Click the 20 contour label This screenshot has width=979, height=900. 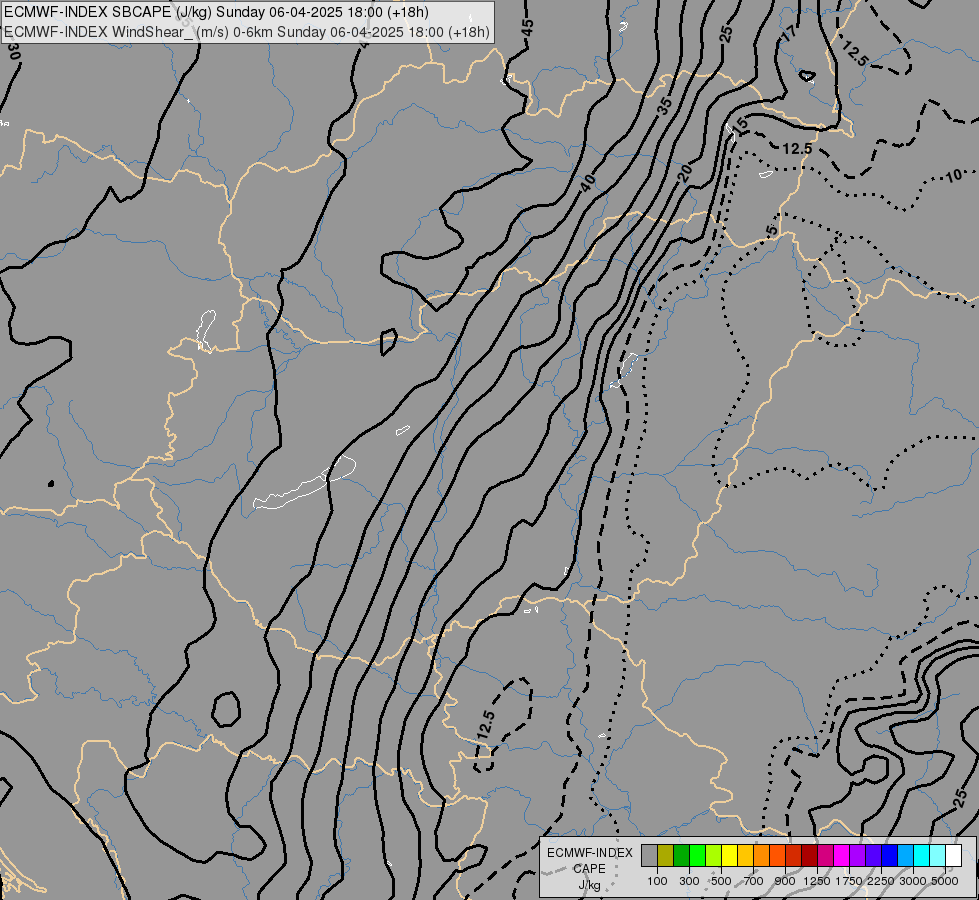coord(686,172)
